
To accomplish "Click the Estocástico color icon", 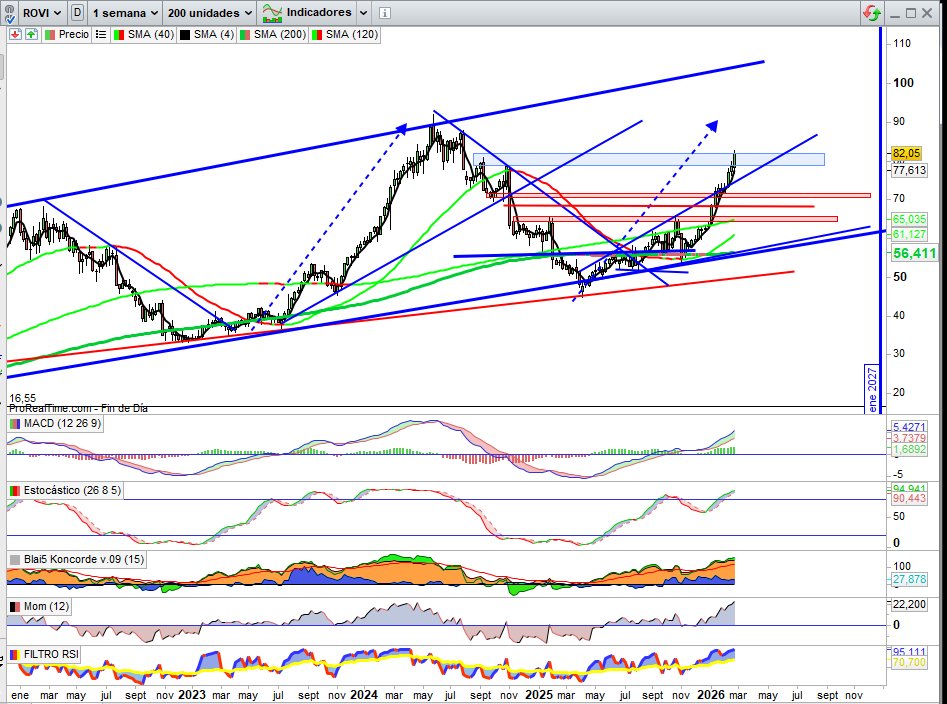I will (x=15, y=491).
